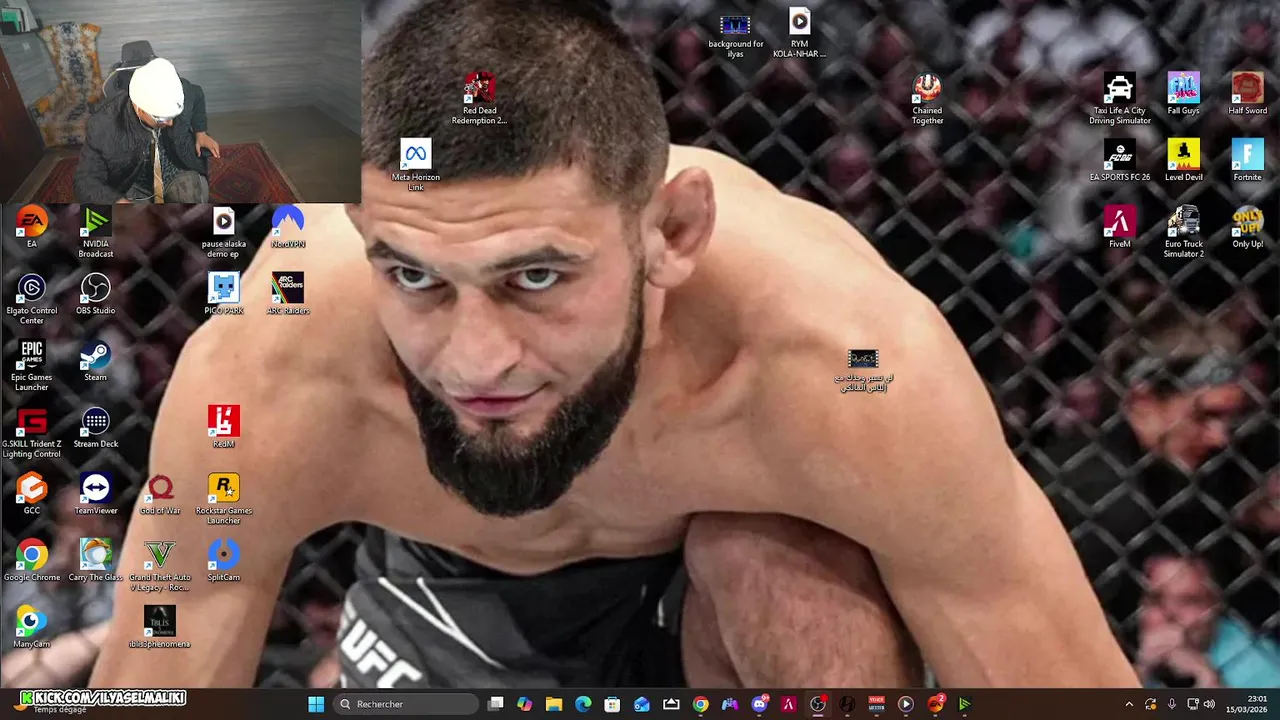Select the God of War icon

(160, 494)
